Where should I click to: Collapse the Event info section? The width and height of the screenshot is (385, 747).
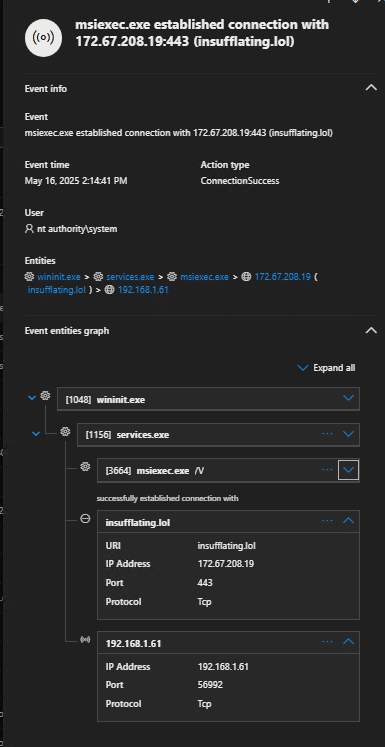pyautogui.click(x=371, y=88)
